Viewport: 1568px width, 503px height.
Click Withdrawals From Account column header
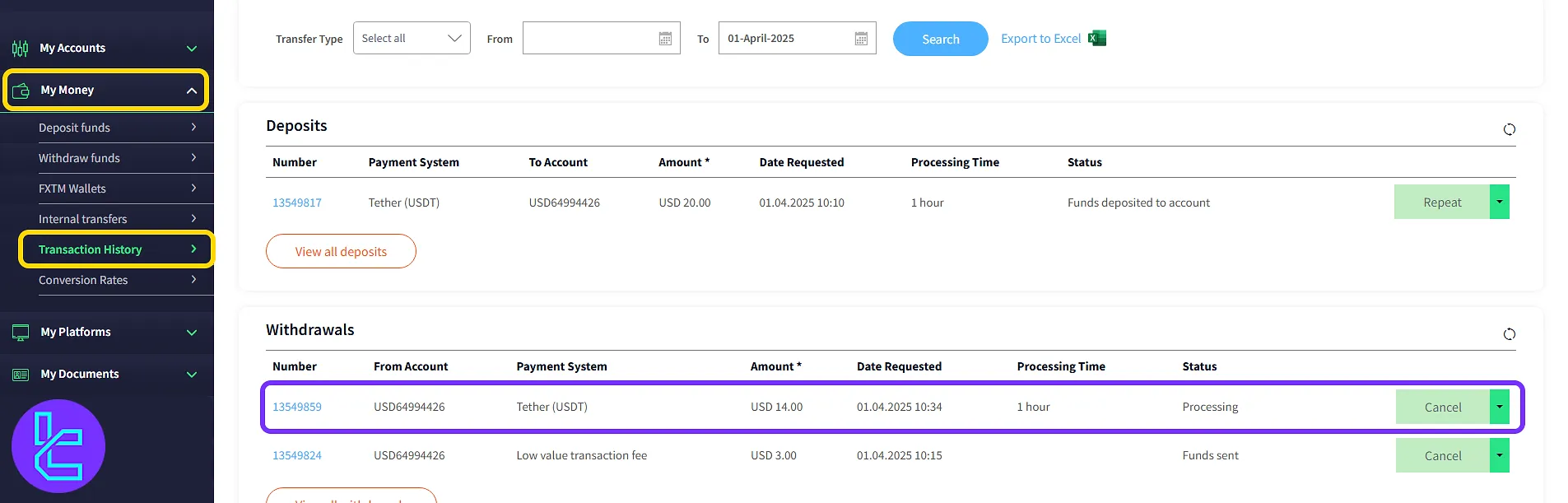coord(411,366)
